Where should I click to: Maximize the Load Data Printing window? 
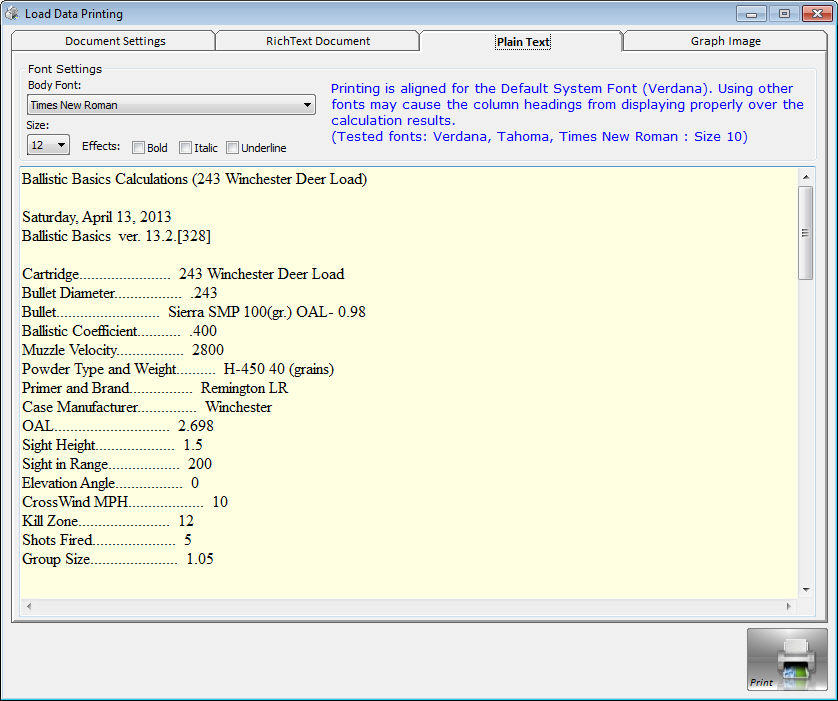coord(783,13)
